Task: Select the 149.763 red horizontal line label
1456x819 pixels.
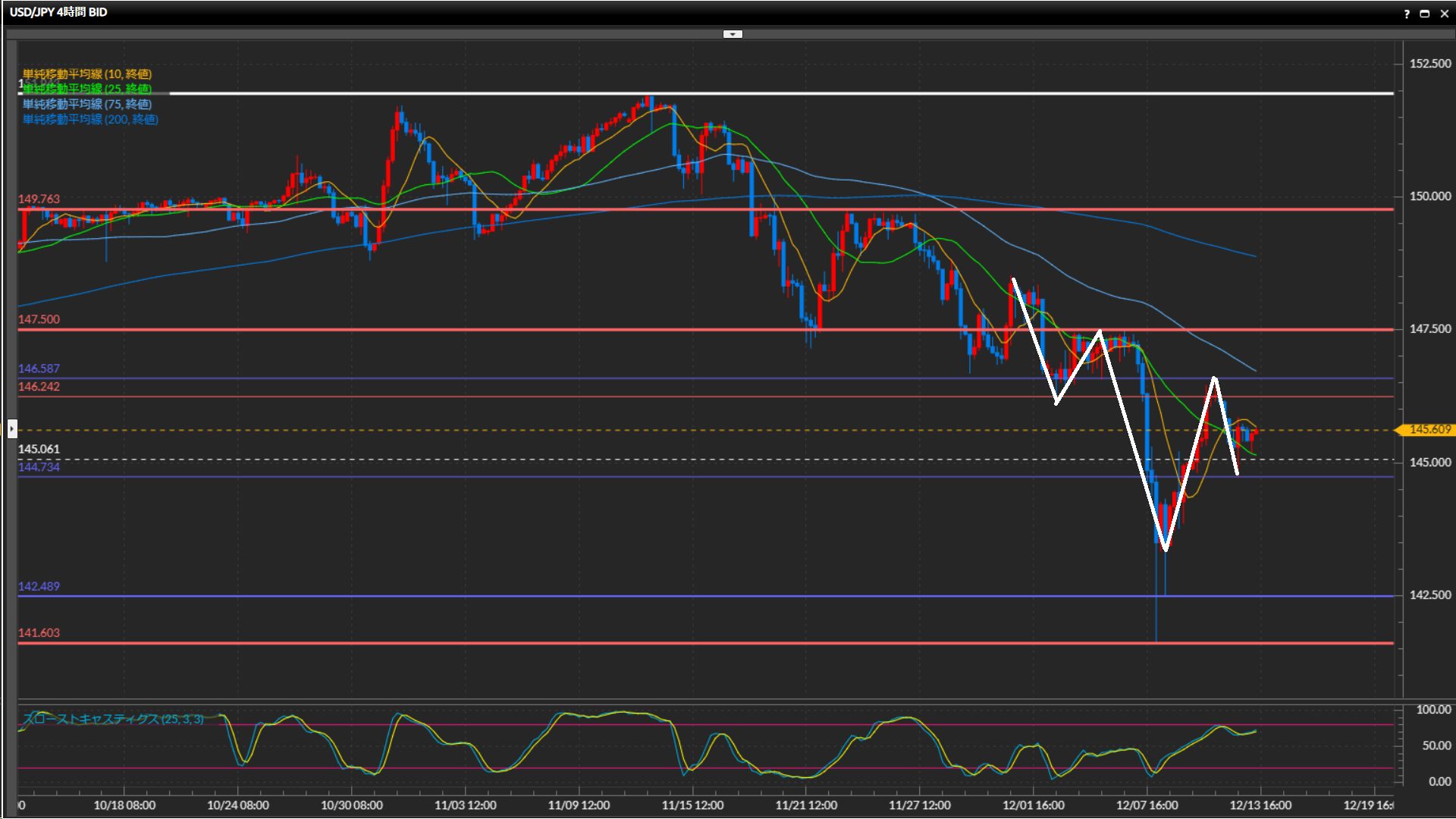Action: point(39,199)
